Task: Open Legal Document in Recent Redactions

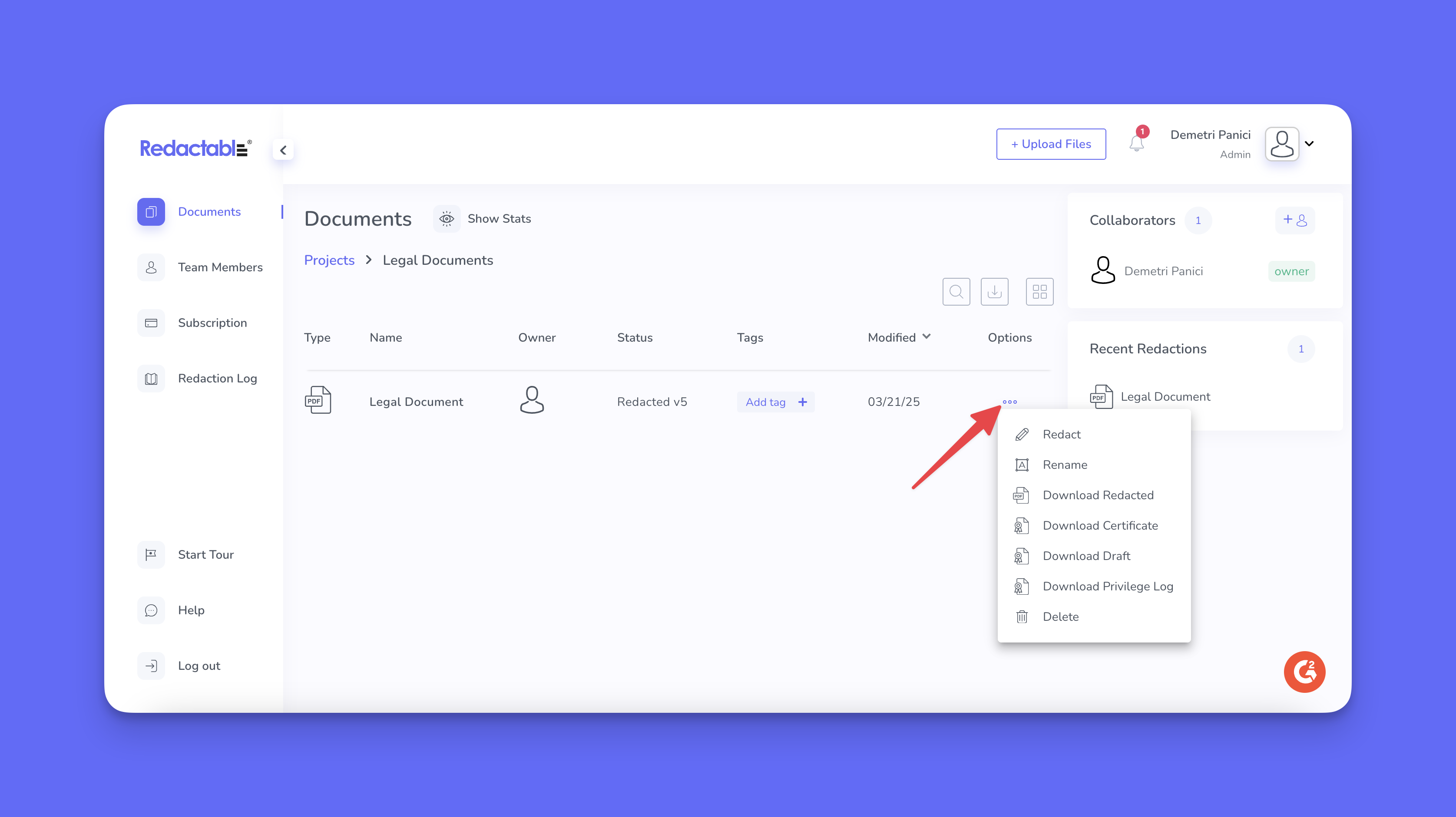Action: point(1165,397)
